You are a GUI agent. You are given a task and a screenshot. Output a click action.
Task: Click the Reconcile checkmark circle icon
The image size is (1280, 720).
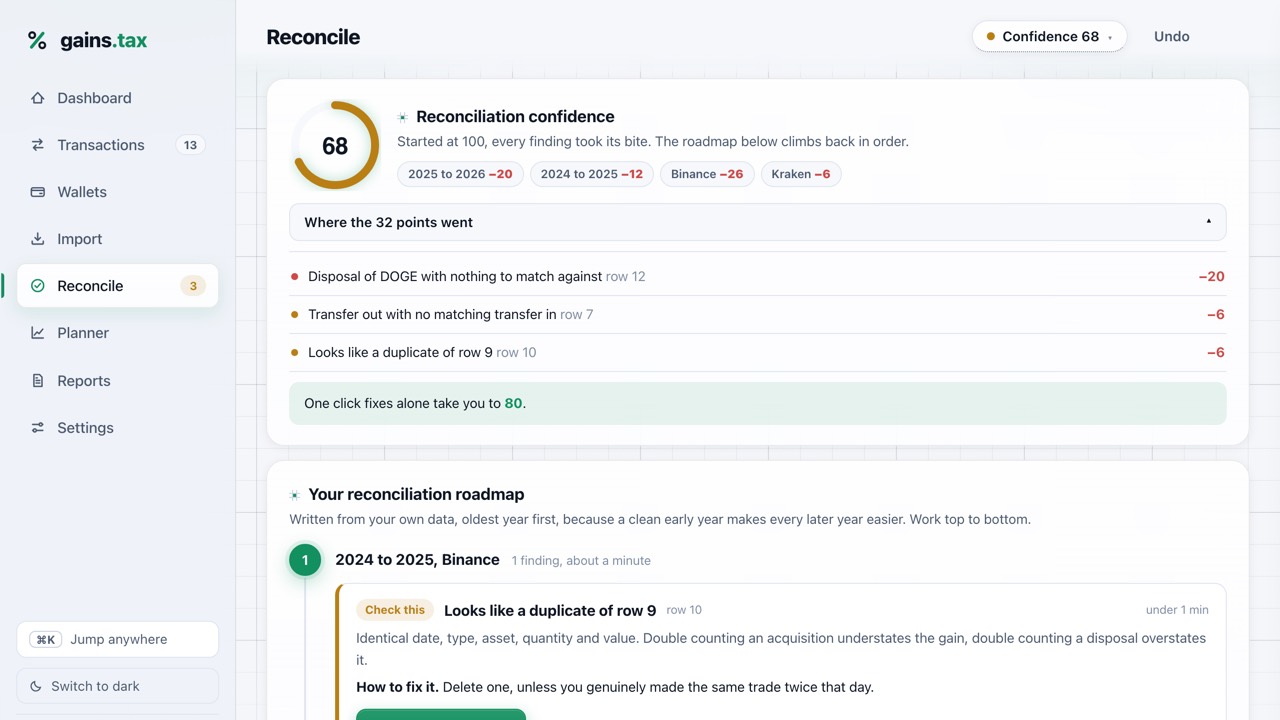(x=38, y=286)
